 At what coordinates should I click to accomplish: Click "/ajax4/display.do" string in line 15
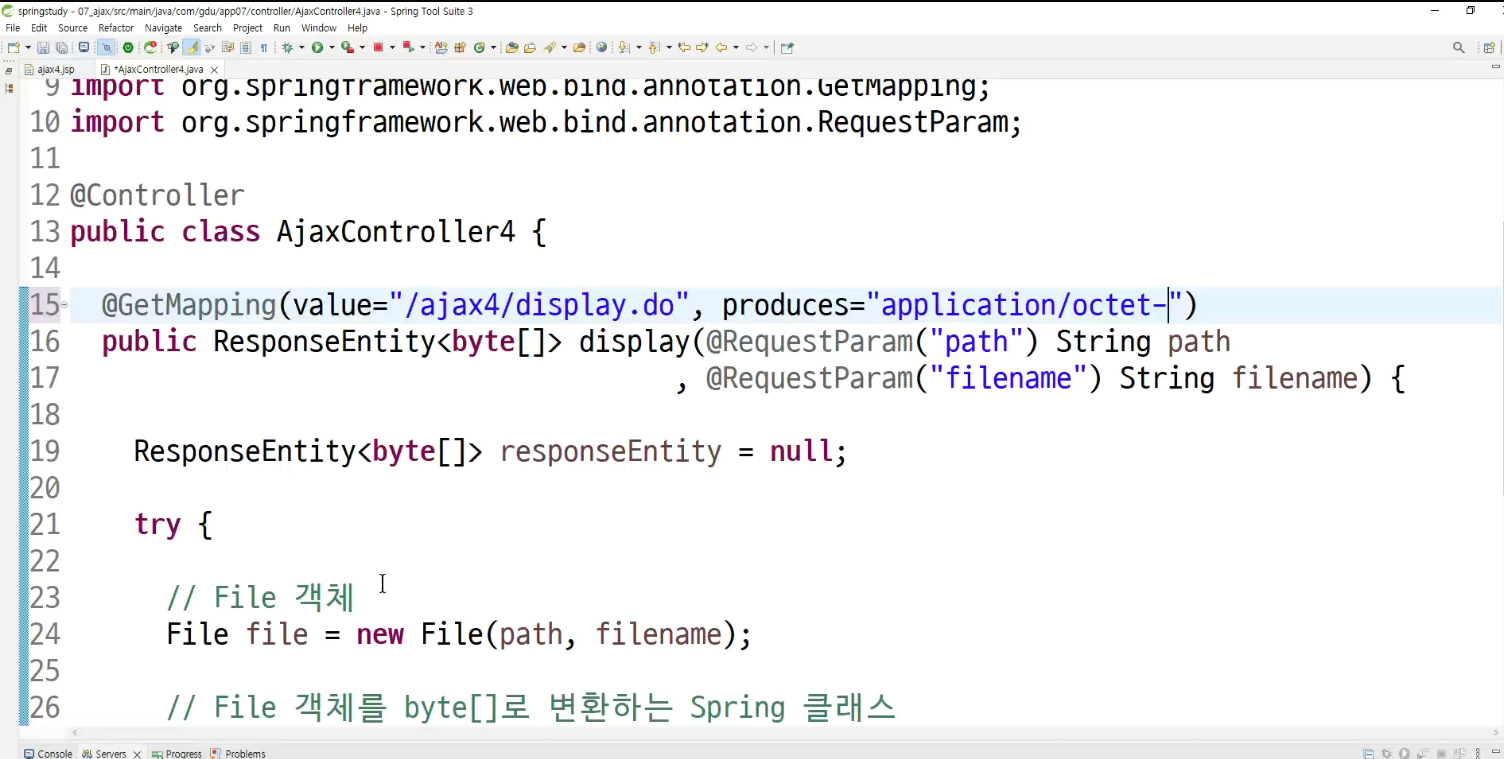(x=540, y=304)
